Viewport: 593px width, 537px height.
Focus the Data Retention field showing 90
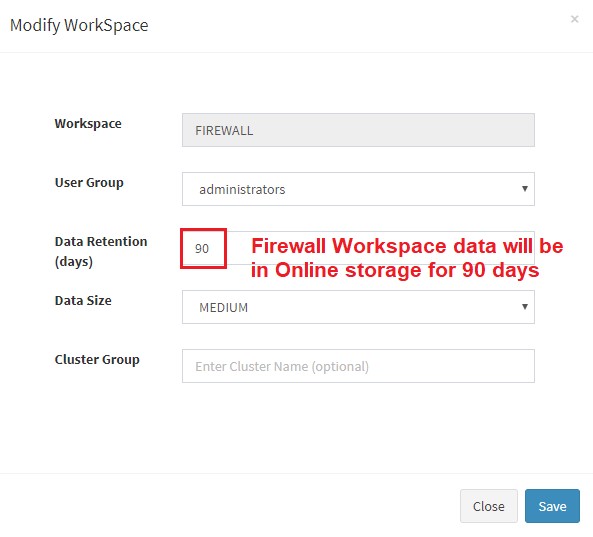(x=358, y=248)
